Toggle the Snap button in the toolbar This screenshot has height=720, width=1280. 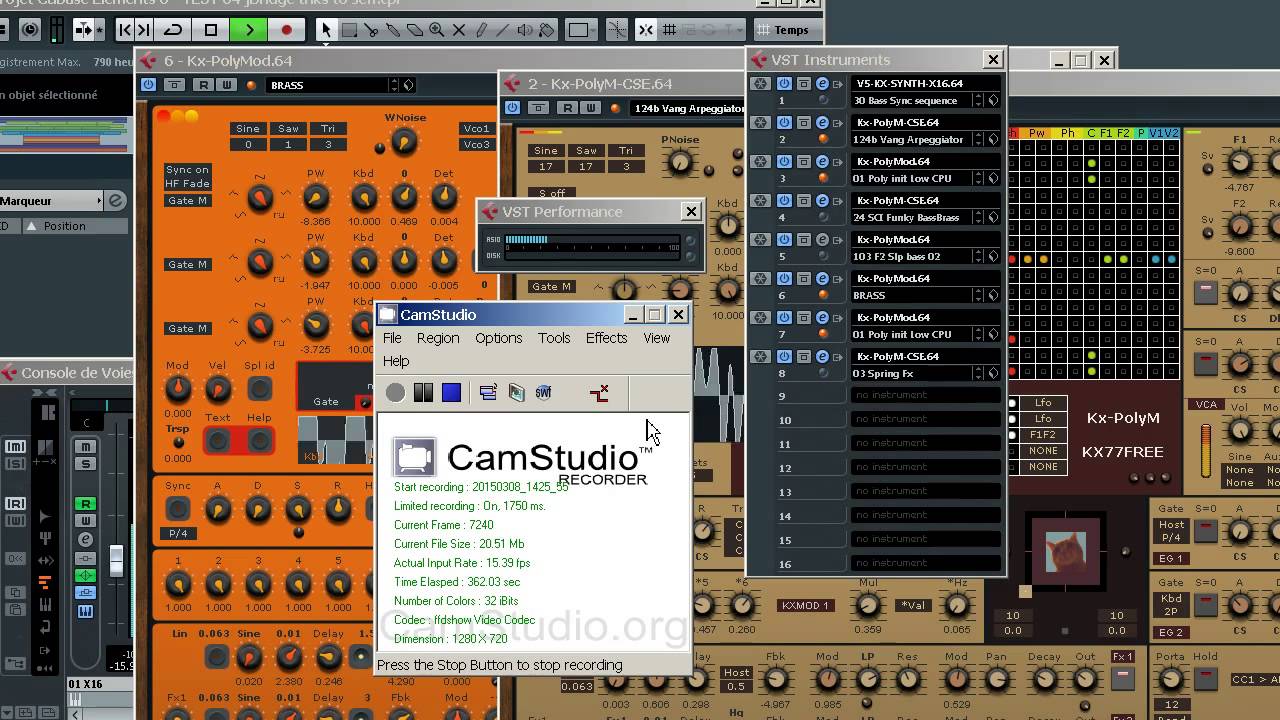click(x=645, y=30)
